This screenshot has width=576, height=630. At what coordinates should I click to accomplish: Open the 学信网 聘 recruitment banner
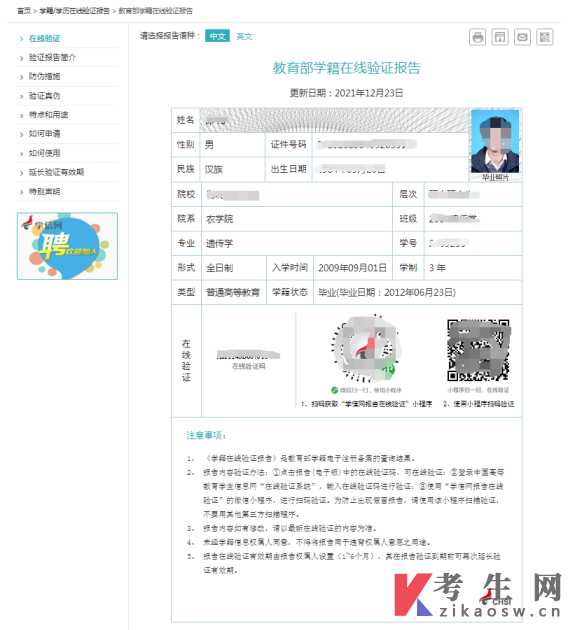tap(67, 246)
